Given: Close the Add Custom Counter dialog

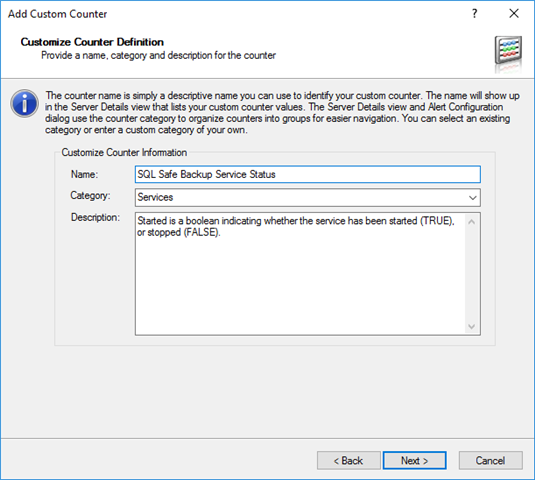Looking at the screenshot, I should click(x=514, y=14).
